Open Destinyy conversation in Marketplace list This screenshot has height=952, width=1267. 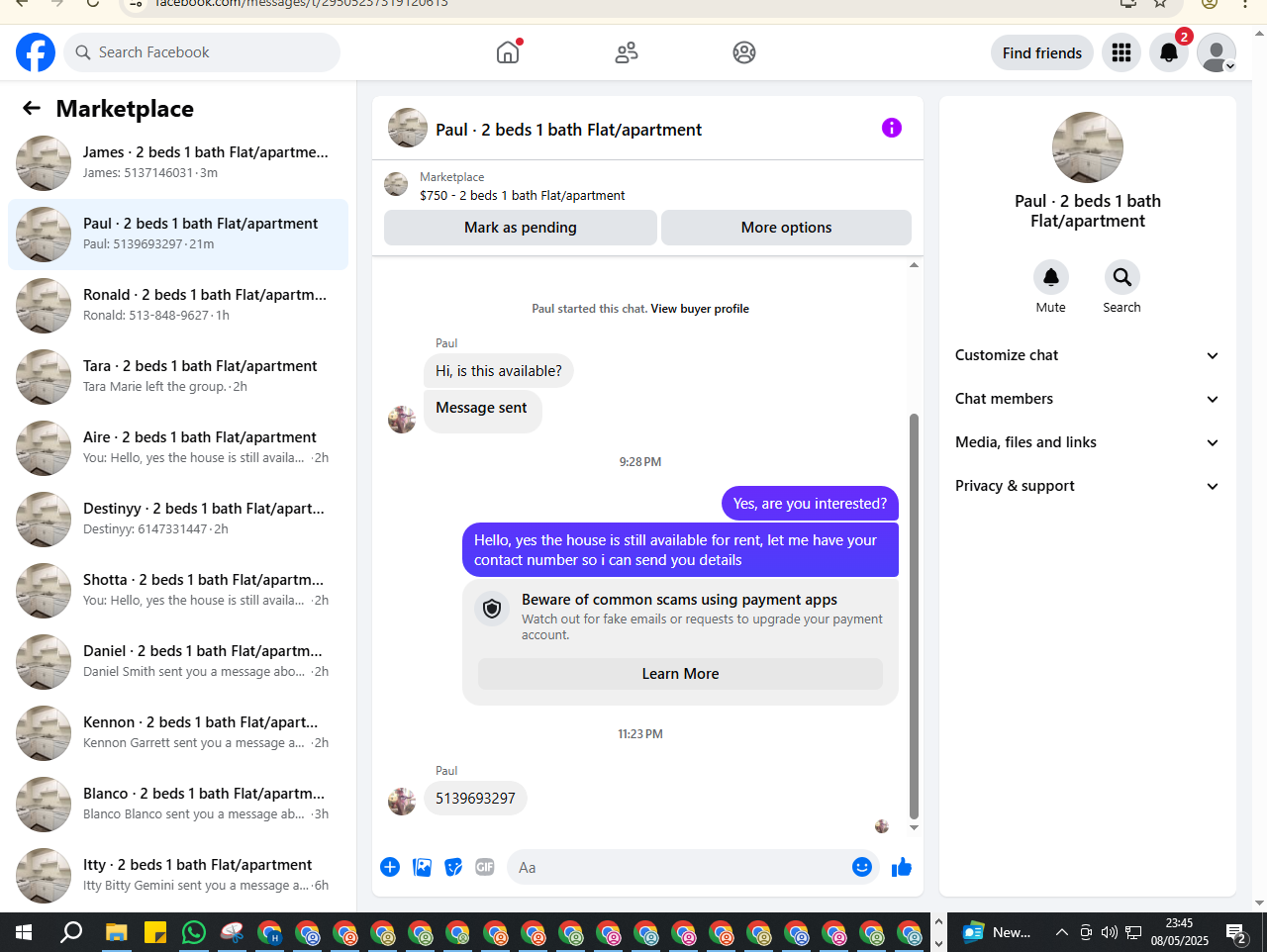tap(178, 520)
